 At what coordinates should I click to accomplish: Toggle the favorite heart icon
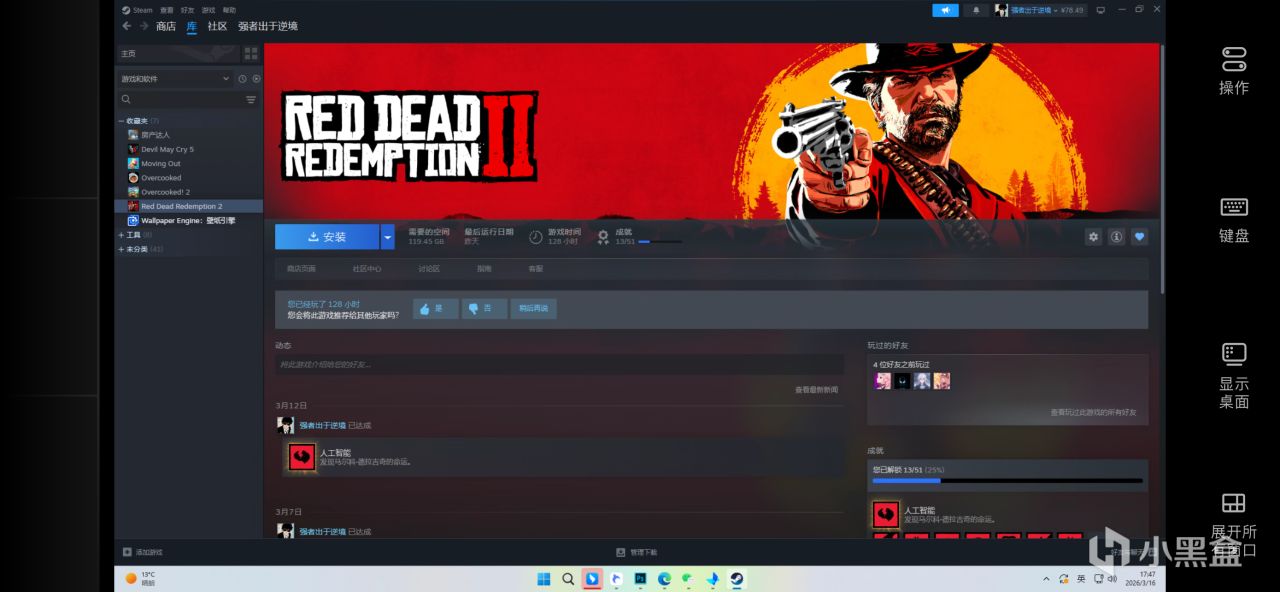(1139, 237)
